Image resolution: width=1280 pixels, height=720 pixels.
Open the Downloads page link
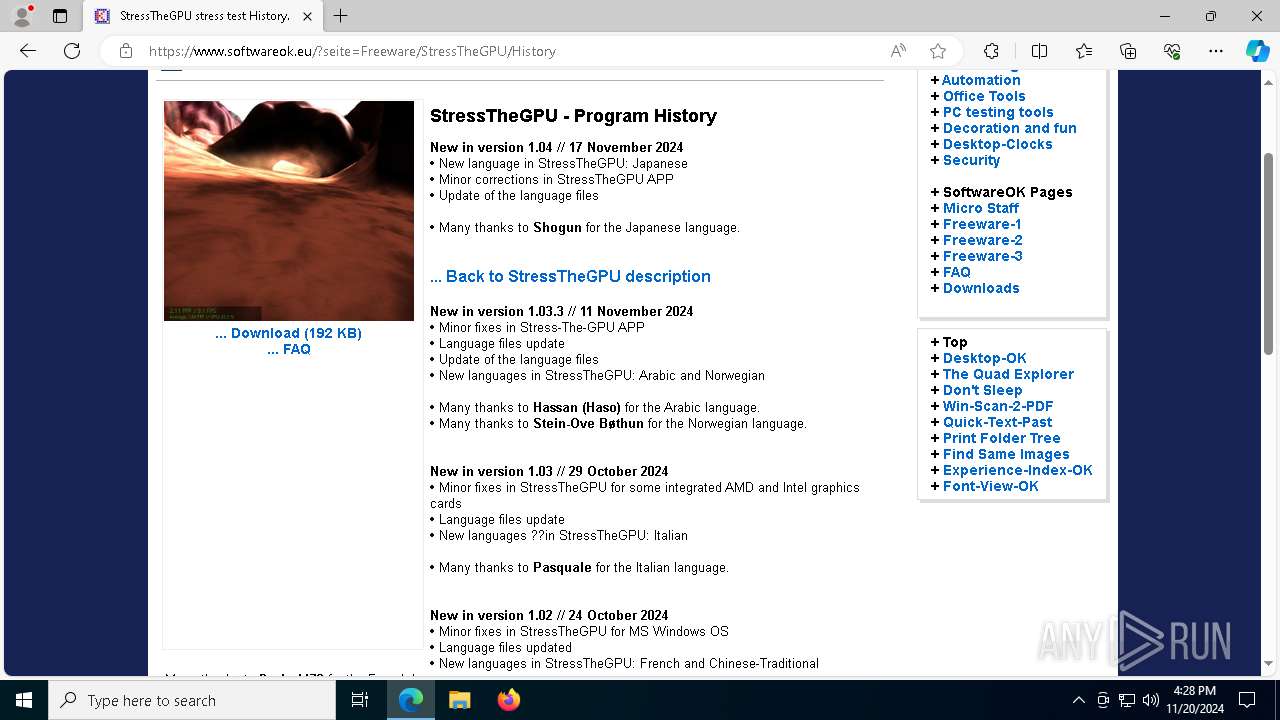pos(981,288)
